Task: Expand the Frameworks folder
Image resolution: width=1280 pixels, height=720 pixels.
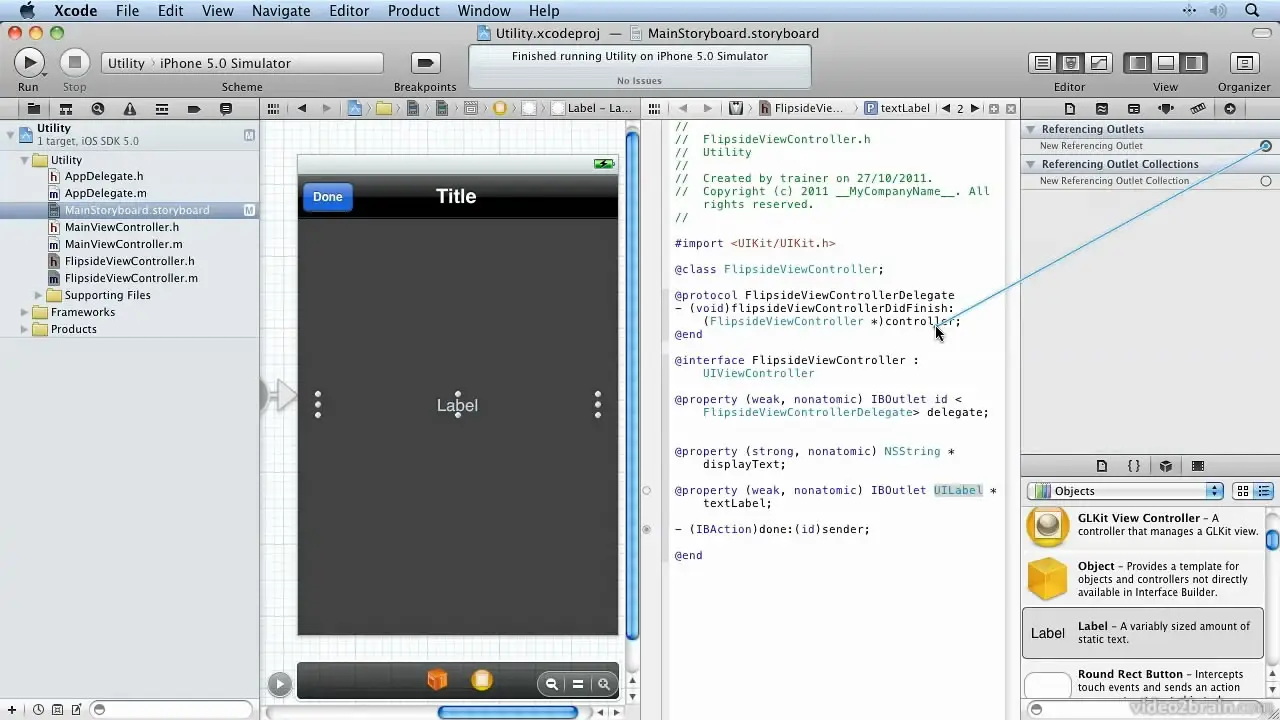Action: [x=26, y=312]
